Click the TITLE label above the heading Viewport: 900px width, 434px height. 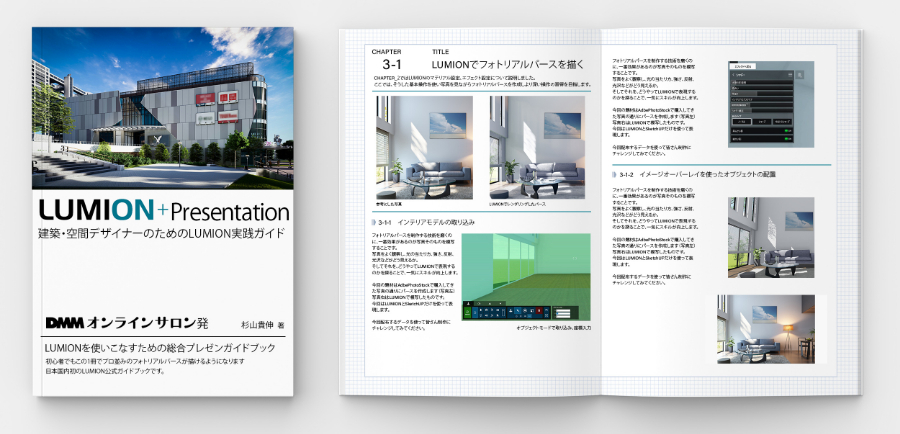click(x=440, y=52)
